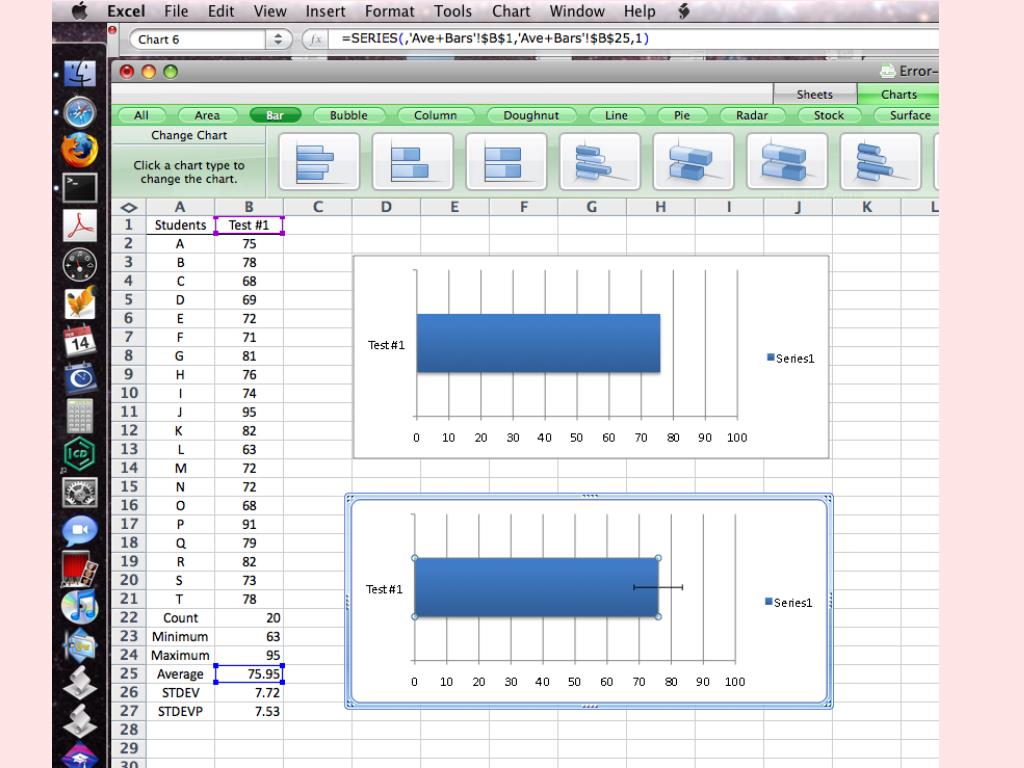Open Finder from the dock

pos(80,73)
